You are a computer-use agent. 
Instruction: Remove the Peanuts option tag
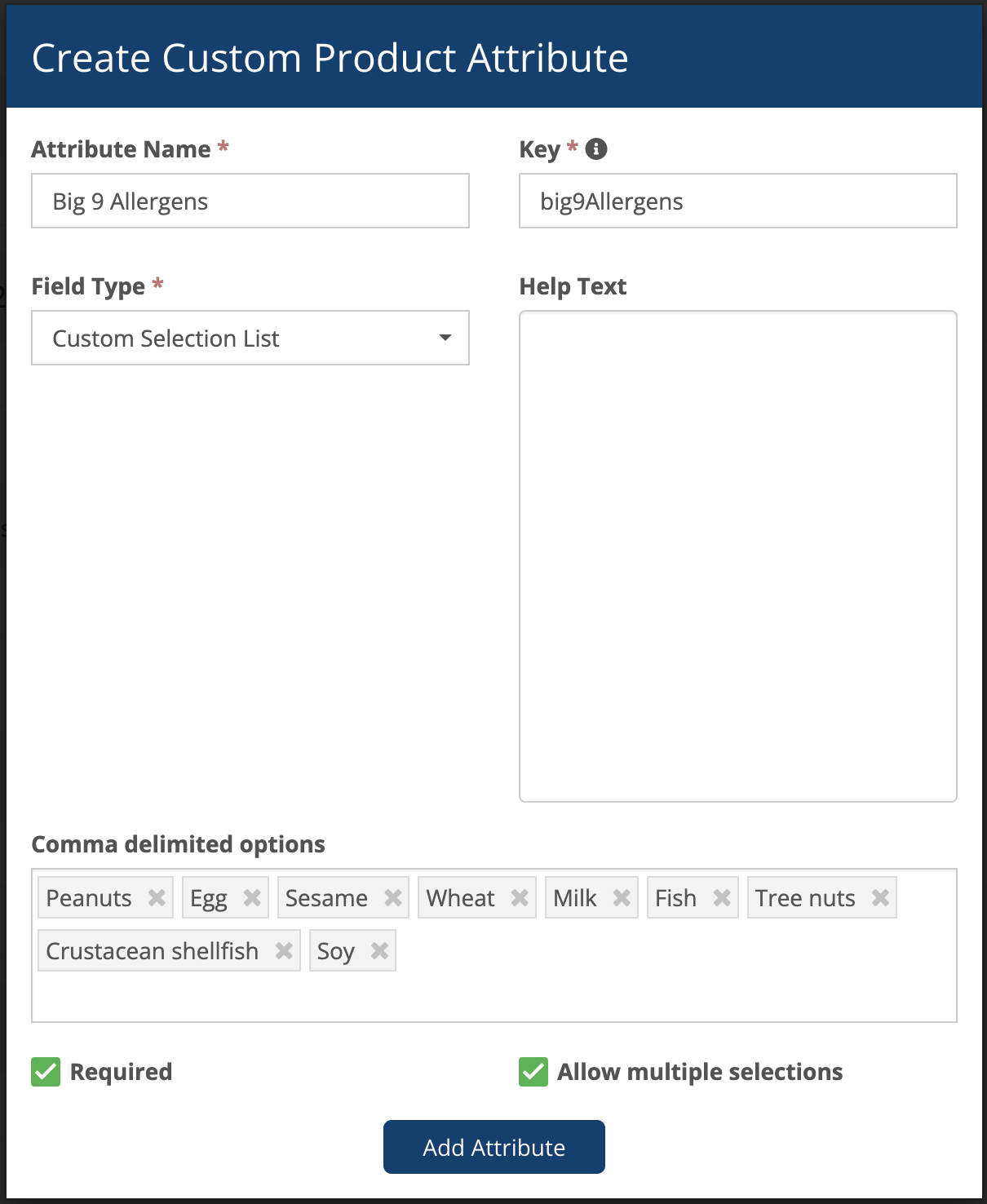pos(157,898)
